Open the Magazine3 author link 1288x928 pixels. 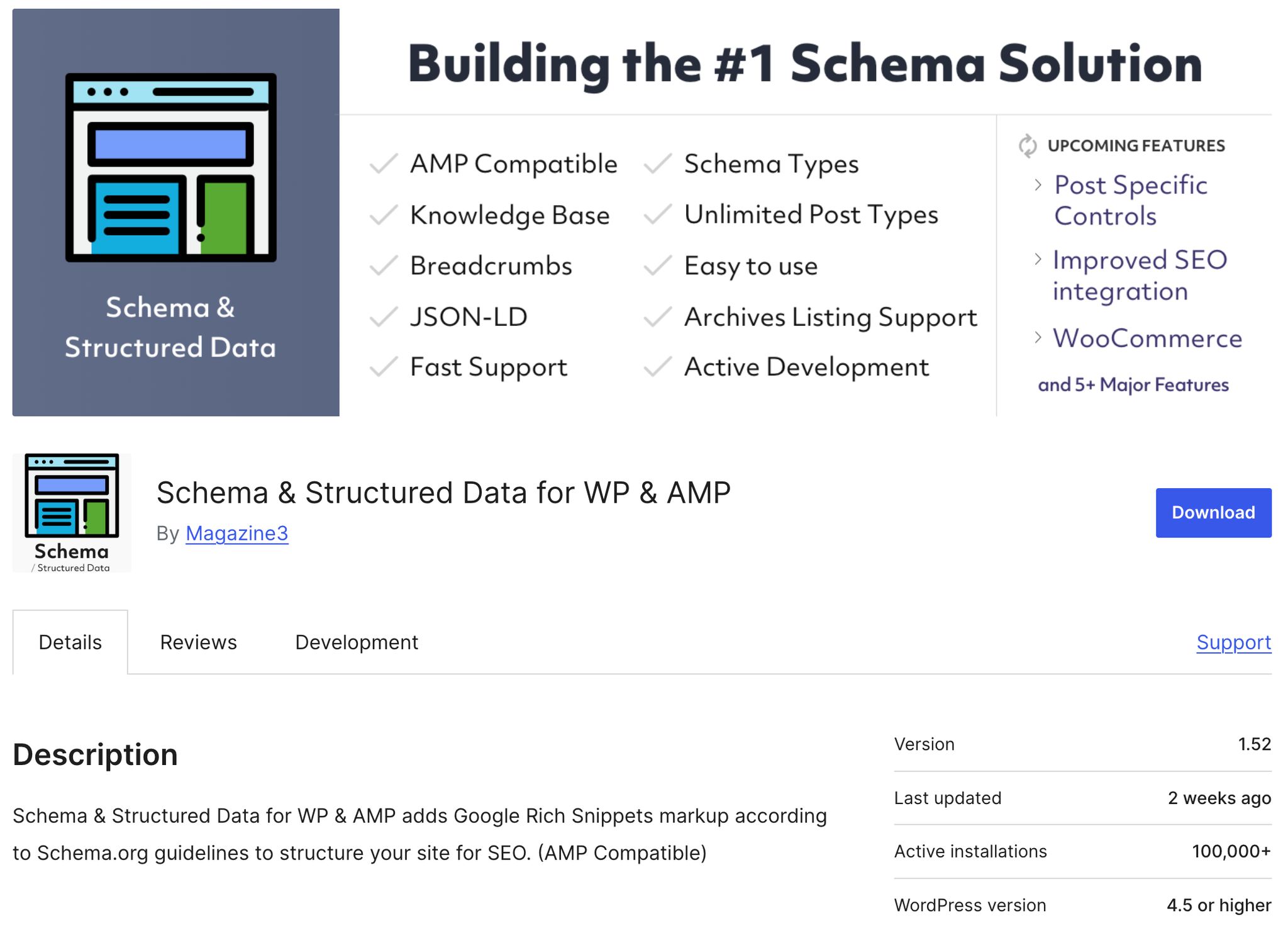tap(236, 533)
